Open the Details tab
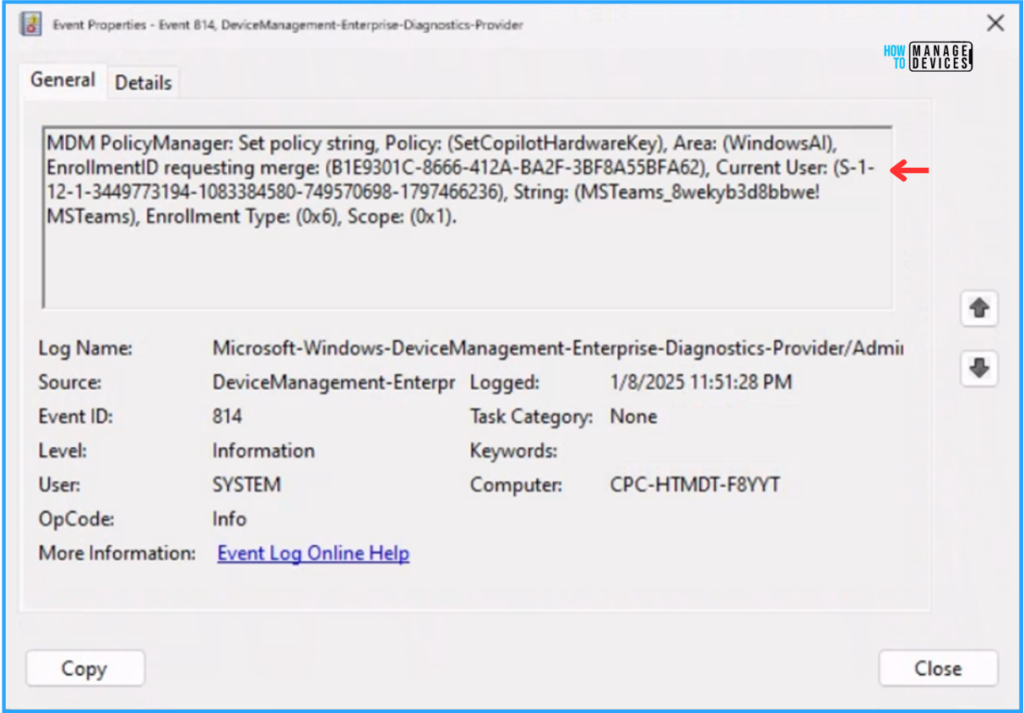 pos(143,83)
